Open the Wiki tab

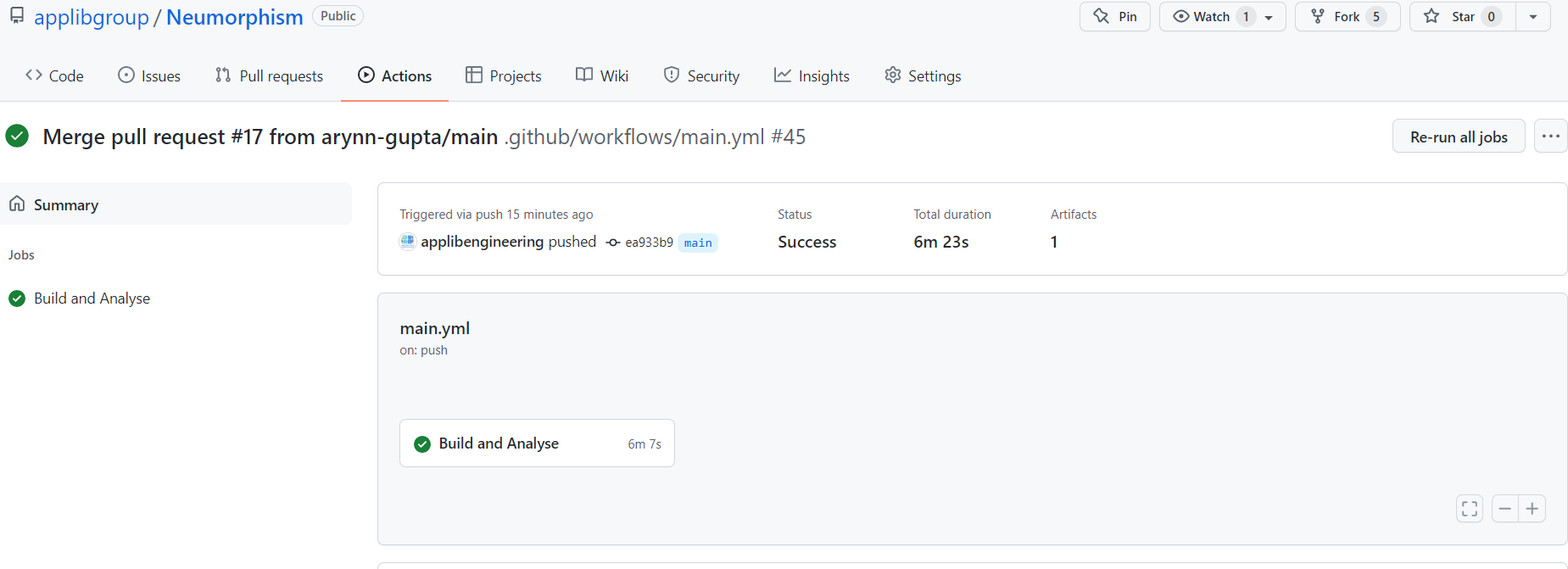pyautogui.click(x=602, y=75)
